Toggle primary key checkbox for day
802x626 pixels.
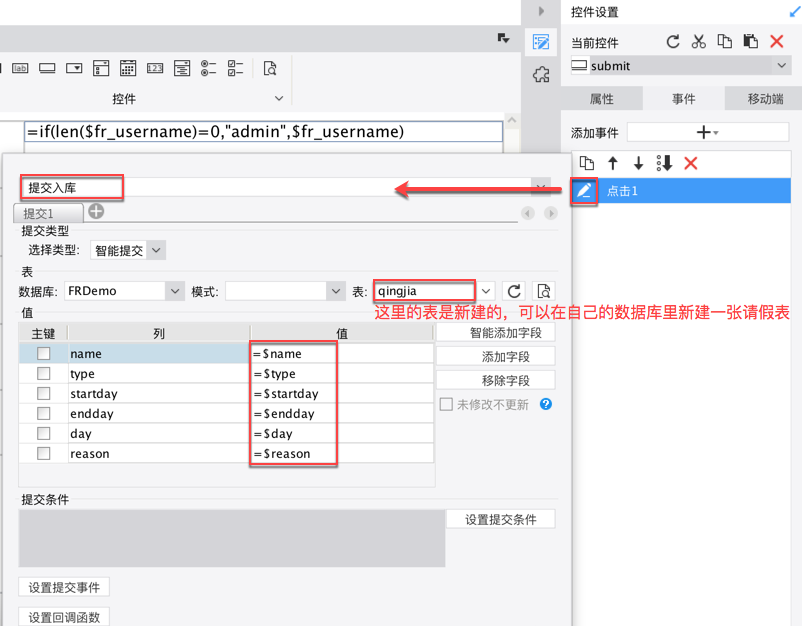[x=43, y=433]
